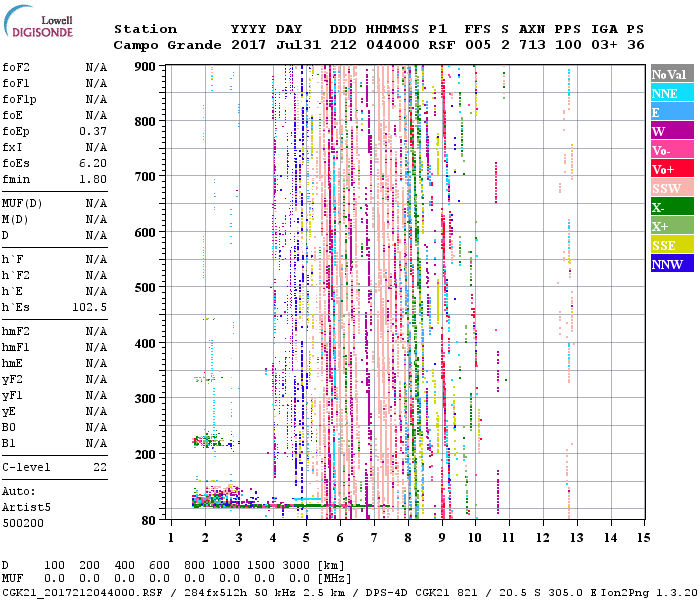Image resolution: width=700 pixels, height=600 pixels.
Task: Select the E blue legend entry
Action: click(x=671, y=112)
